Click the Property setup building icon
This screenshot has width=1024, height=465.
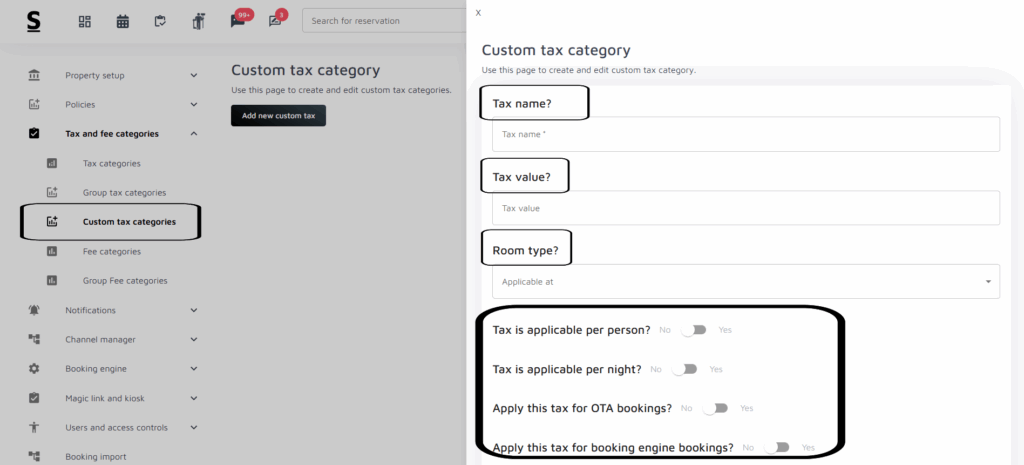[x=34, y=75]
